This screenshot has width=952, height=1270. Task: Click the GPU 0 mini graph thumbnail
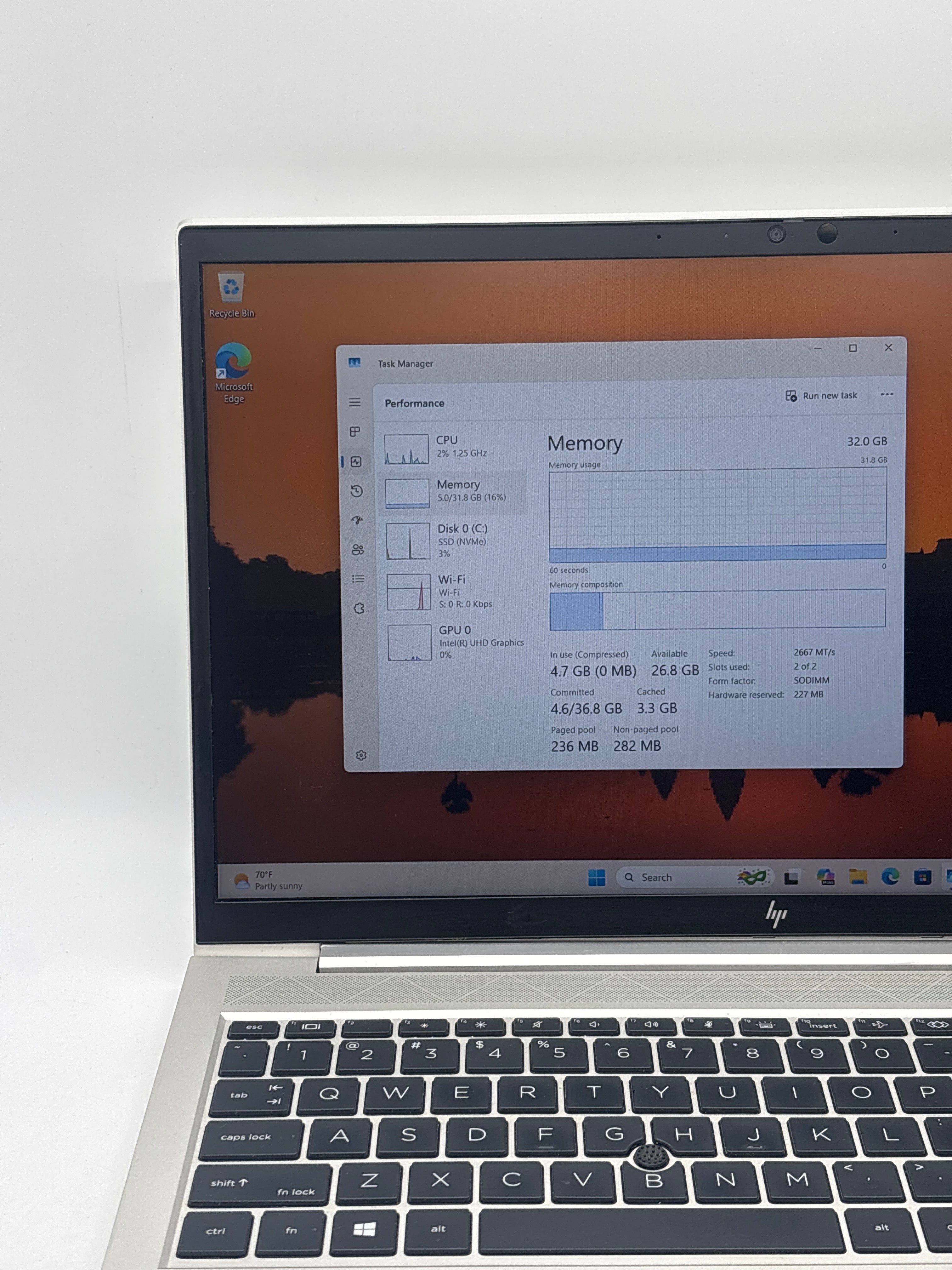[410, 643]
